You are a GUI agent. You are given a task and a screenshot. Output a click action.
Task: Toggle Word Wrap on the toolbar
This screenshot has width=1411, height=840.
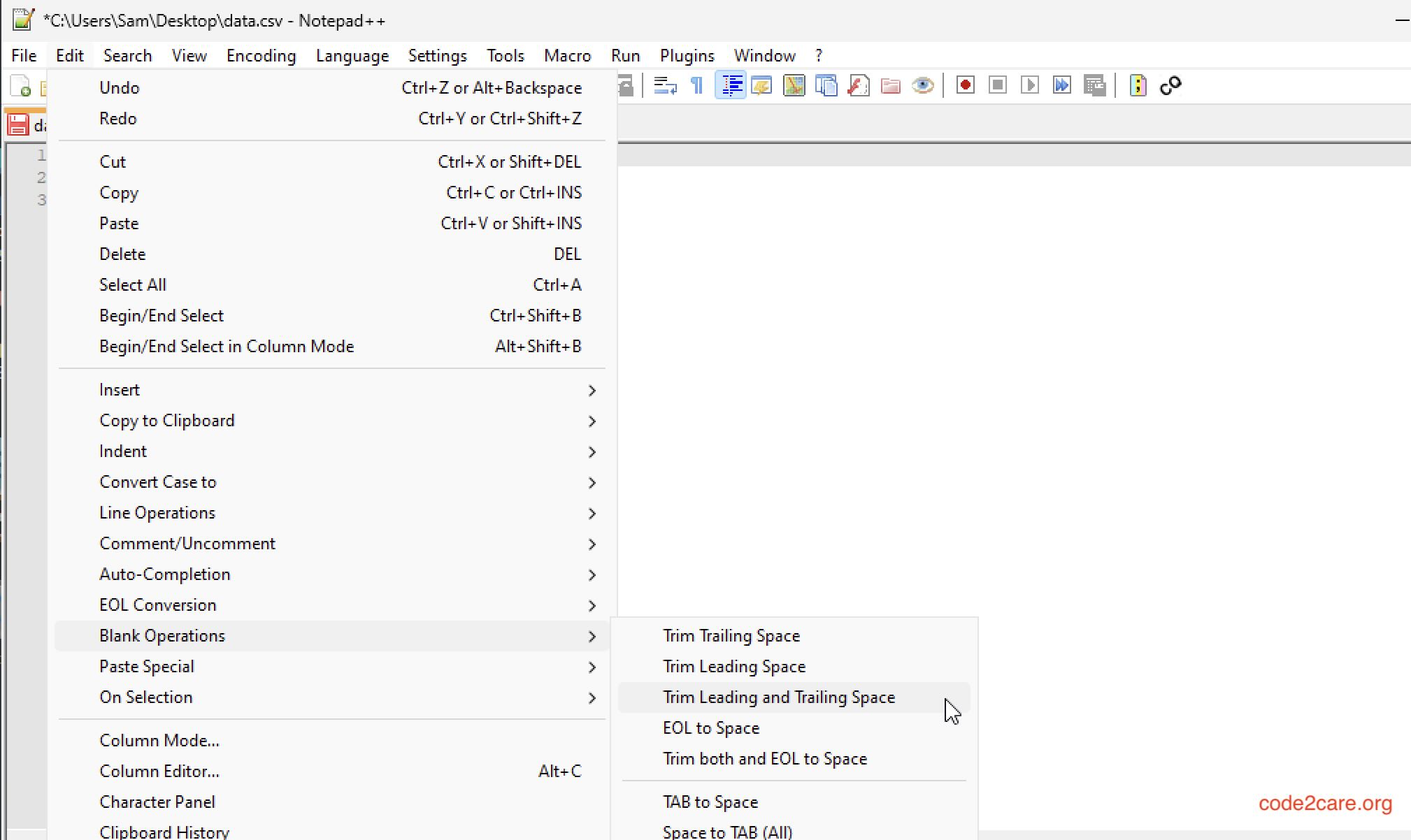click(665, 85)
